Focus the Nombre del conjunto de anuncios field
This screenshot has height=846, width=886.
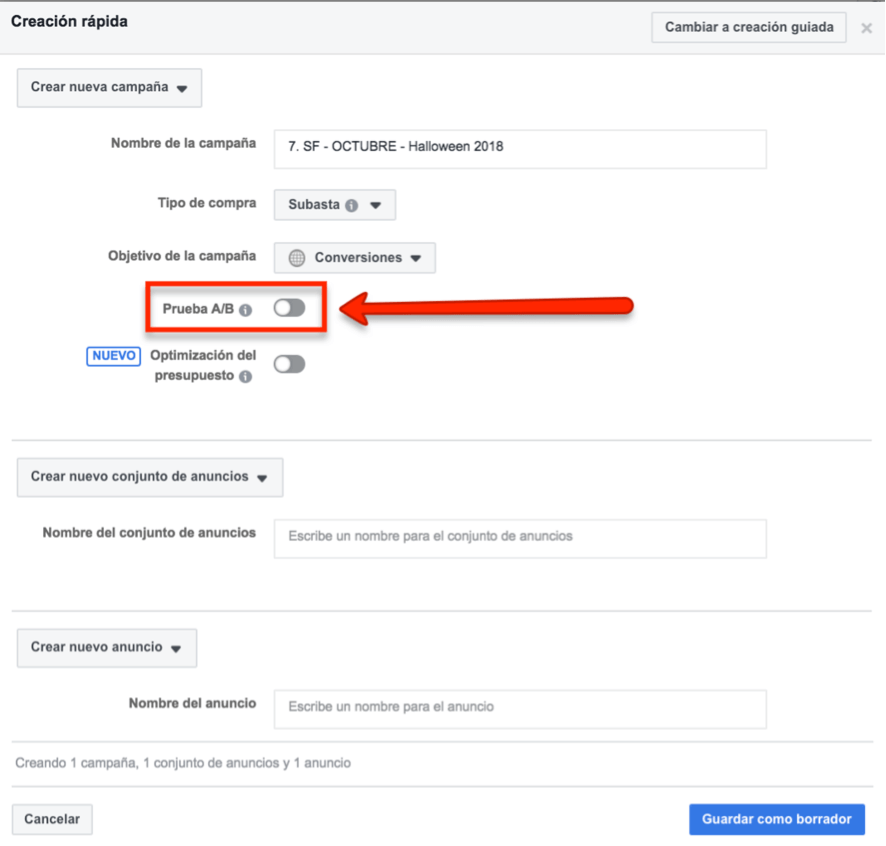[x=520, y=537]
